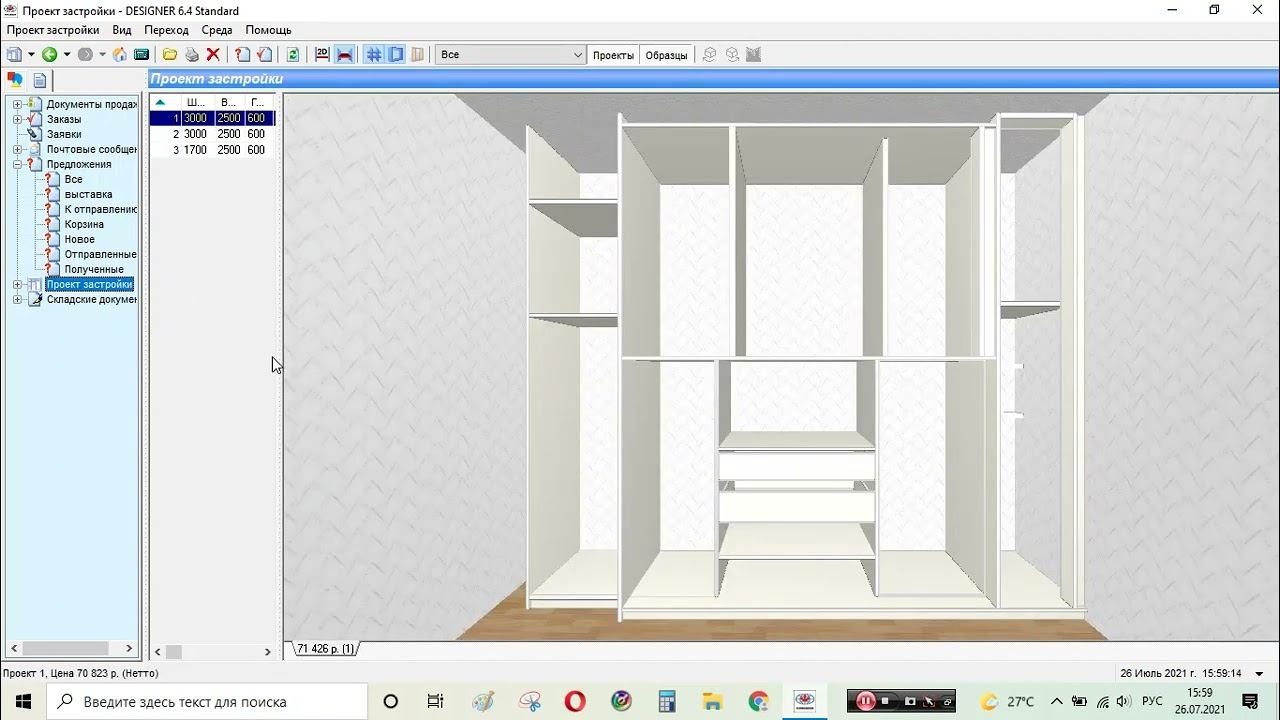Viewport: 1280px width, 720px height.
Task: Go to Home via the house icon
Action: point(120,55)
